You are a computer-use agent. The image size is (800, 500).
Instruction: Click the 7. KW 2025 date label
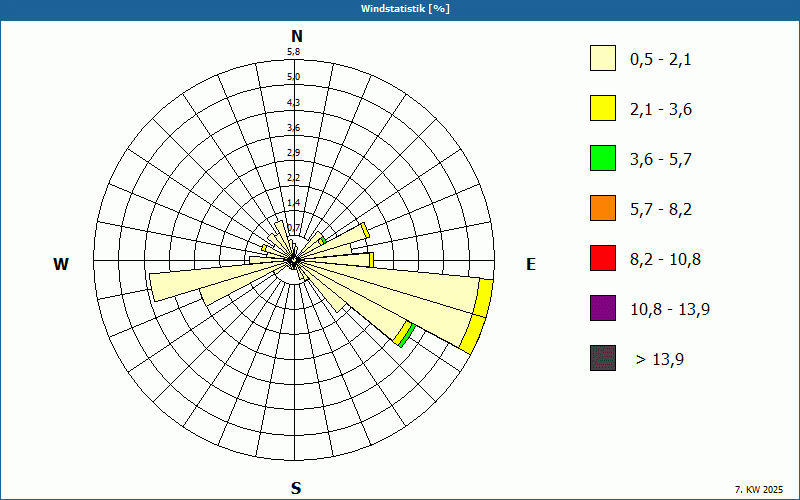(x=759, y=490)
